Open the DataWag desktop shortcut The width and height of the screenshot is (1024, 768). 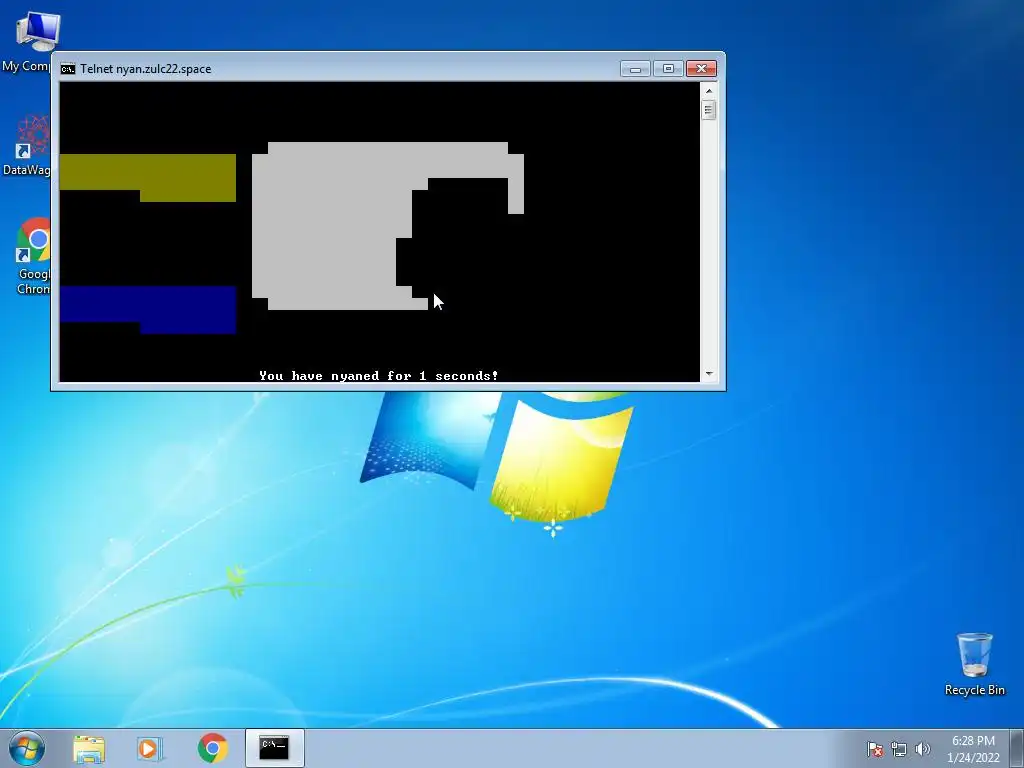click(x=26, y=145)
